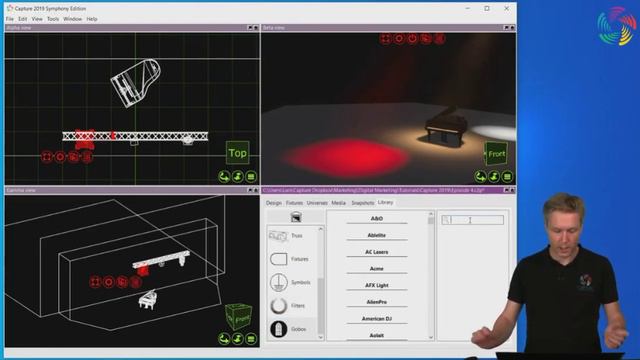Close the Beta view panel
Screen dimensions: 640x360
512,28
